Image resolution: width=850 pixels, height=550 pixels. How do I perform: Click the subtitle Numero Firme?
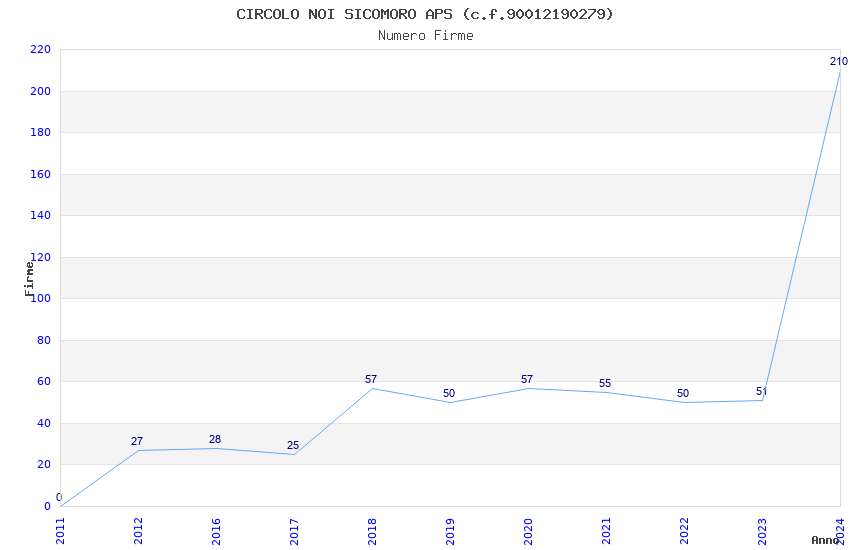426,35
